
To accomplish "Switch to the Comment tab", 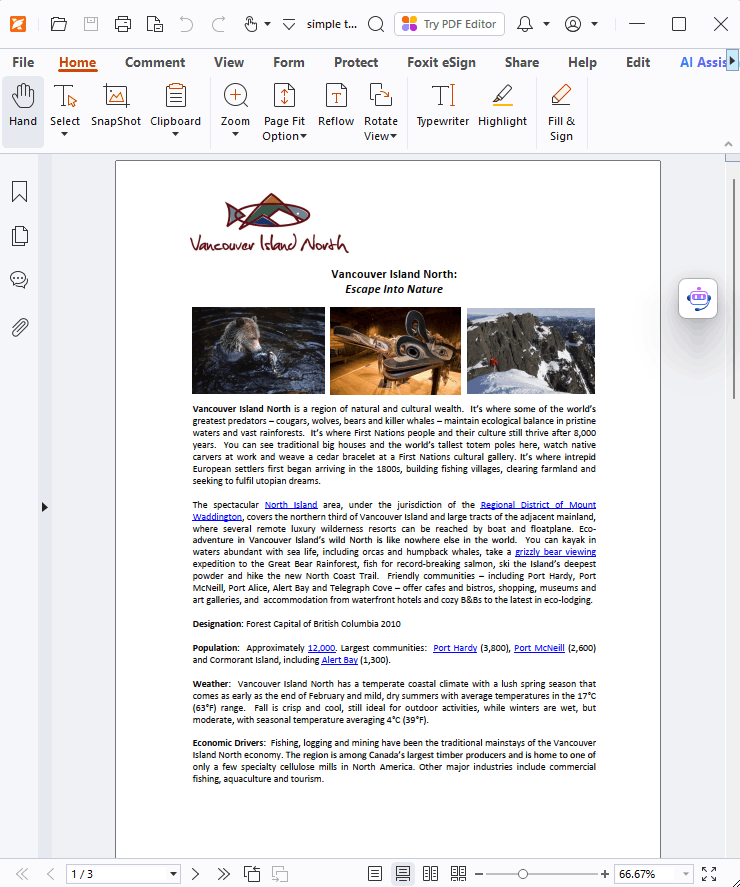I will [x=155, y=62].
